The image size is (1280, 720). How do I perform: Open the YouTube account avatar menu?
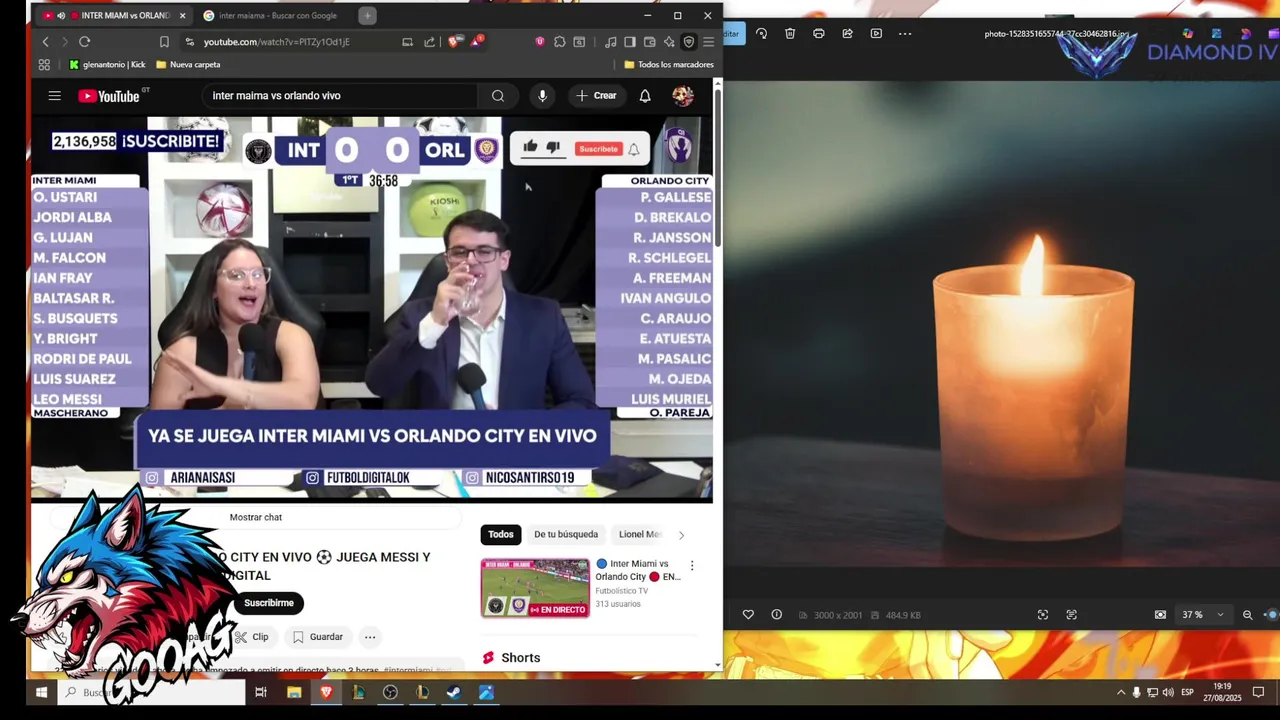click(x=683, y=96)
